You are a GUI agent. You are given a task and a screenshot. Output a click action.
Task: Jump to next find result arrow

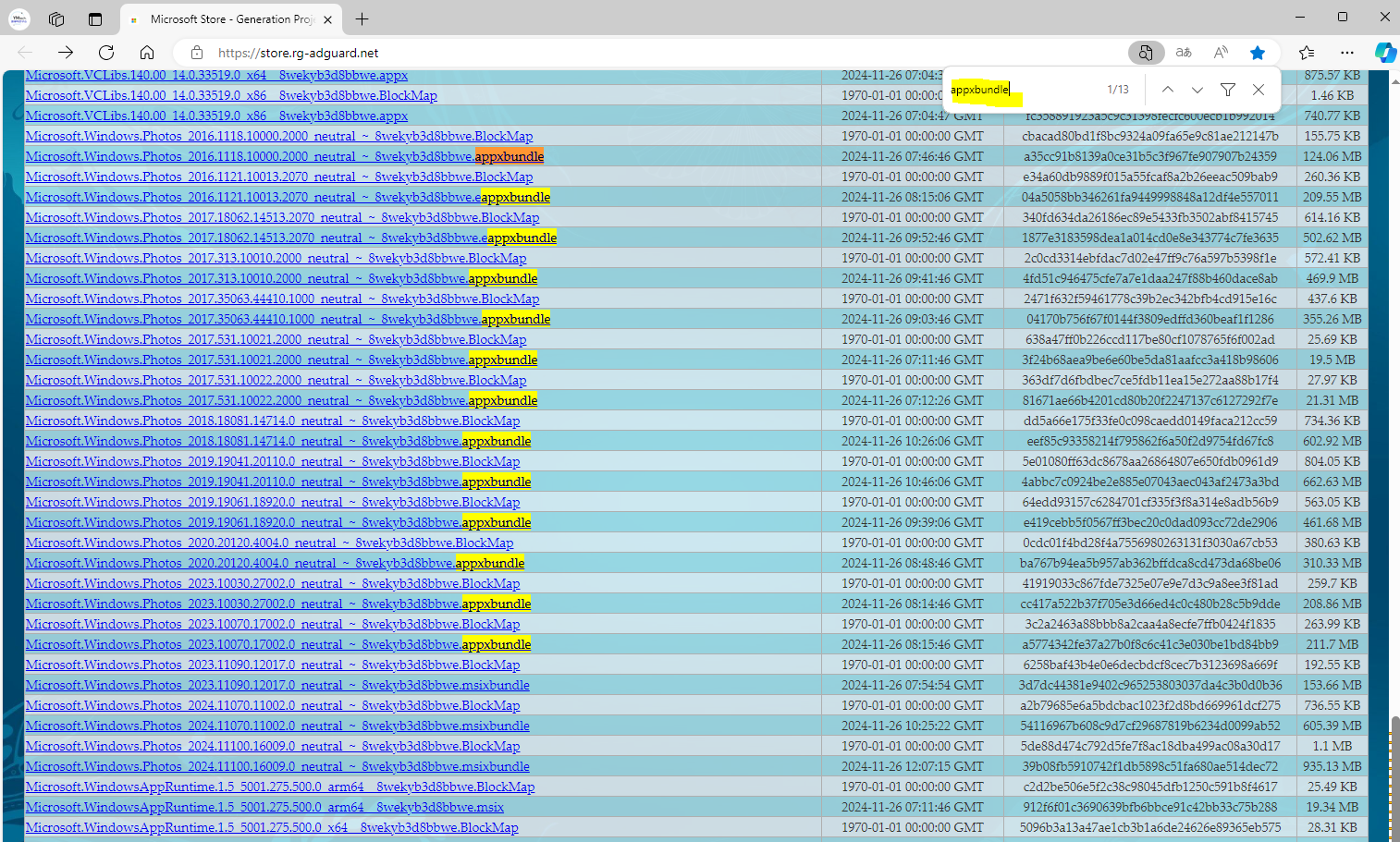(1197, 90)
